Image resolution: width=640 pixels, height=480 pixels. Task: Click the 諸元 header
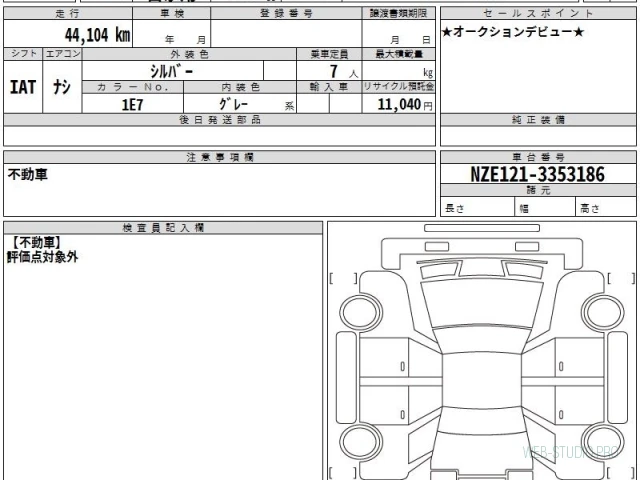pos(538,190)
